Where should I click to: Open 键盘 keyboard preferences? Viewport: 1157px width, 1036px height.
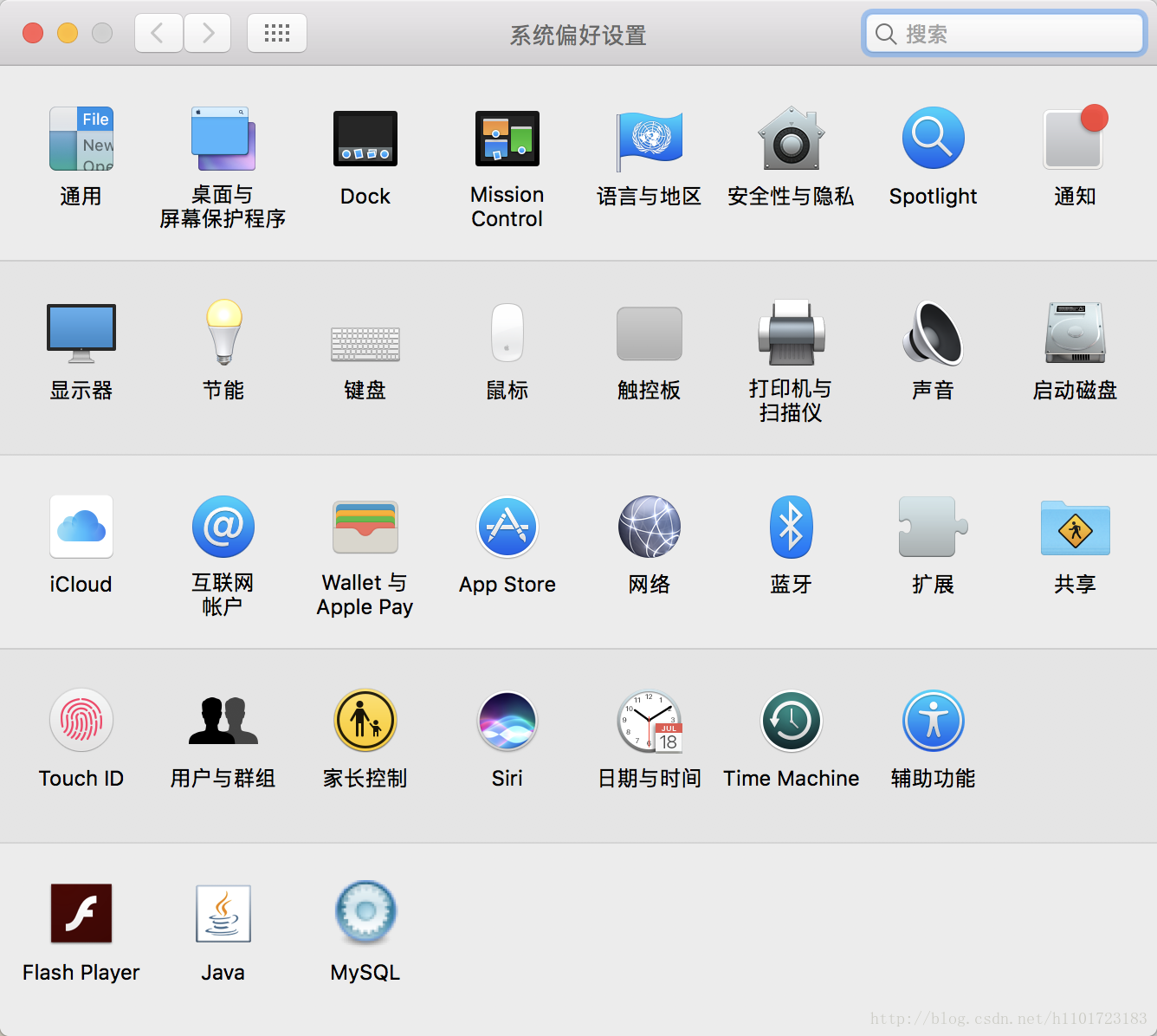365,344
